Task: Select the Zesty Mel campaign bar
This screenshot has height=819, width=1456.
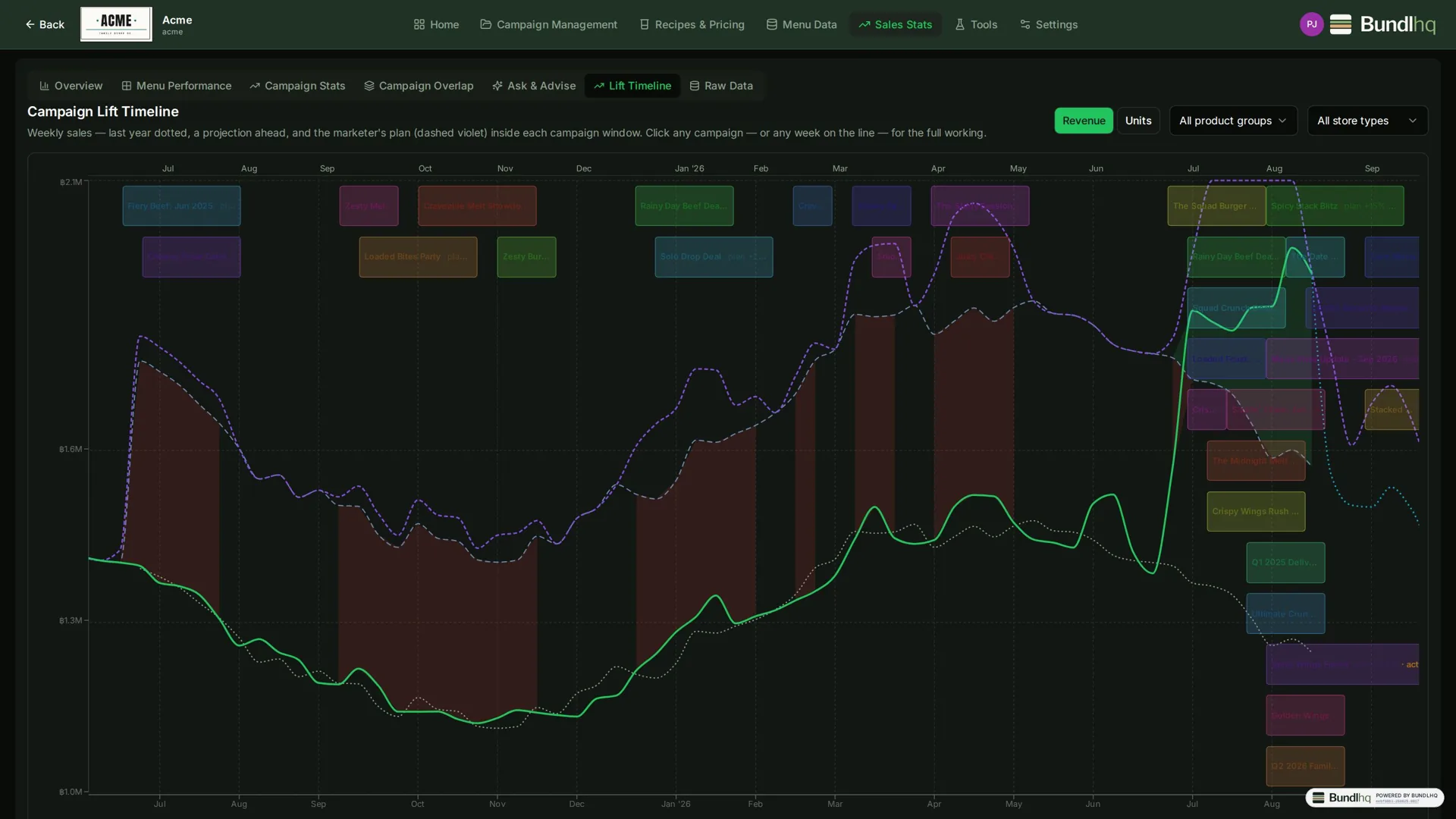Action: 369,206
